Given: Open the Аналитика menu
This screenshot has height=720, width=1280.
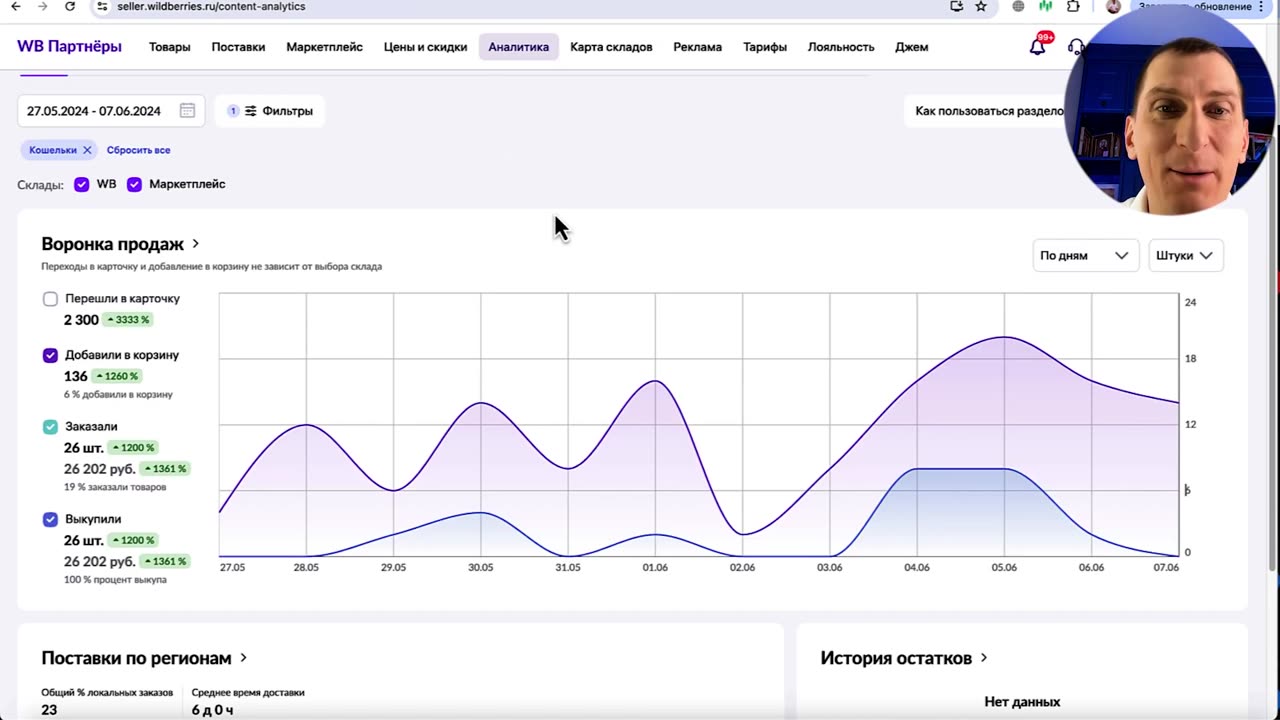Looking at the screenshot, I should pyautogui.click(x=518, y=47).
